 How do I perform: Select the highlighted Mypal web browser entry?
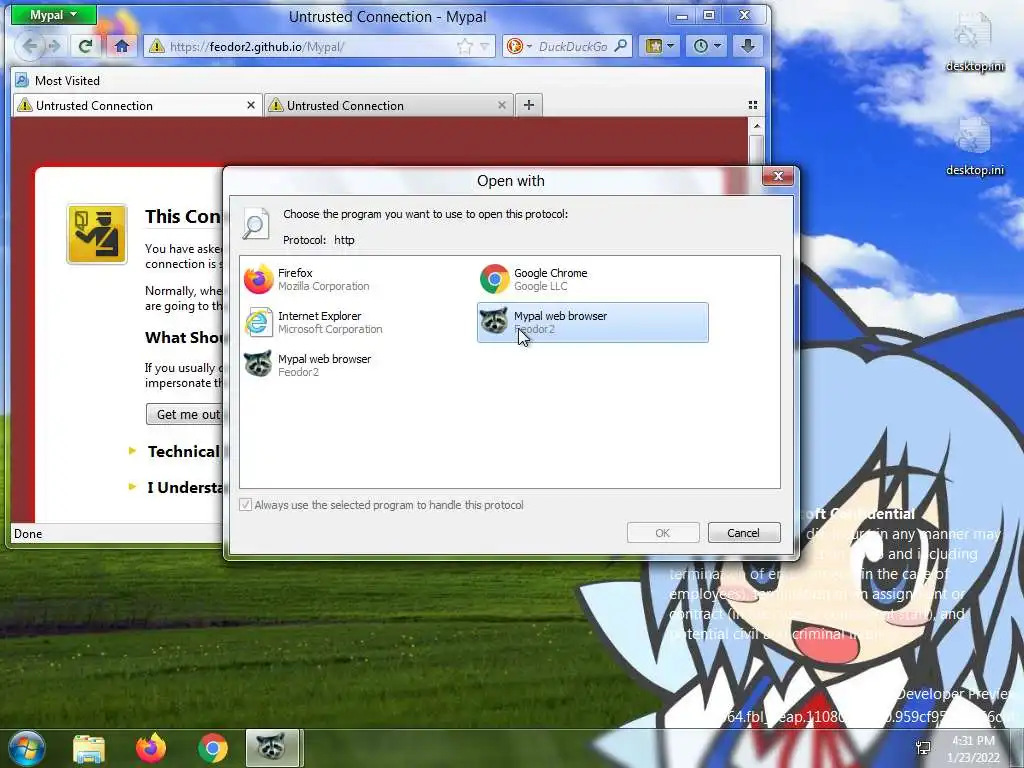coord(592,323)
